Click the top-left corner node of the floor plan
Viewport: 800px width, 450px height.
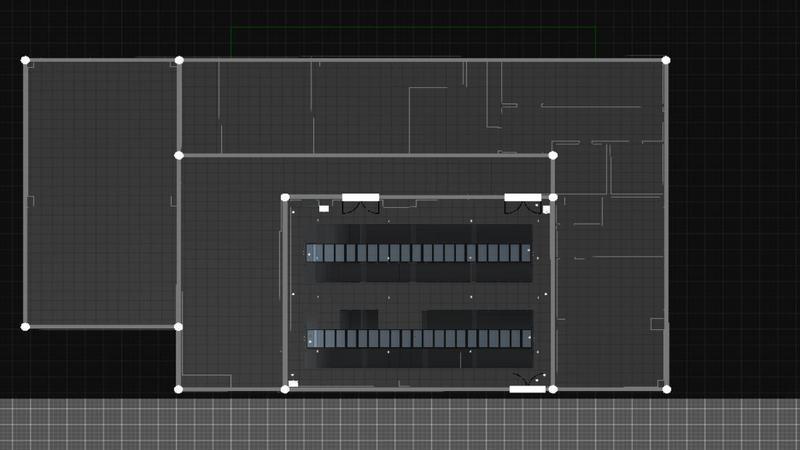26,60
